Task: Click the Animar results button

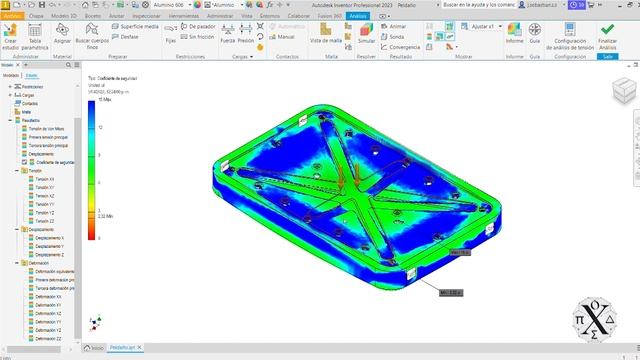Action: [x=393, y=26]
